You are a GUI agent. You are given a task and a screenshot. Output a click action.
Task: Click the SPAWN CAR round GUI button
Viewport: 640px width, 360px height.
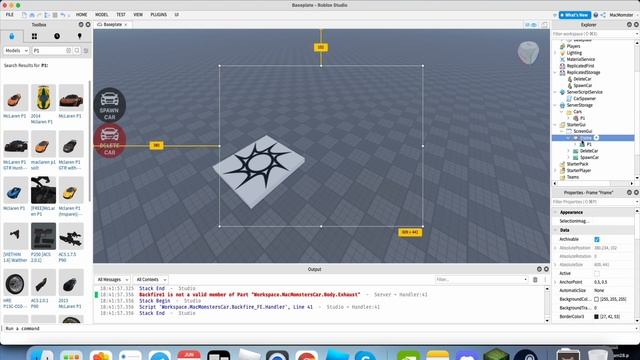(109, 105)
